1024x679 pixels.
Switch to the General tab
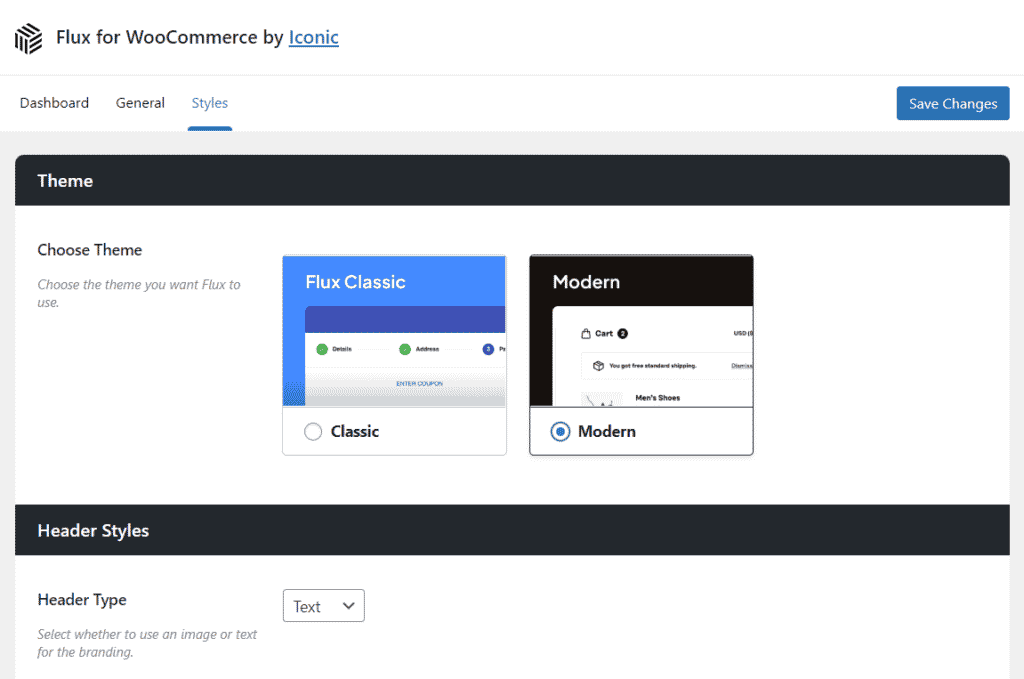(x=140, y=103)
